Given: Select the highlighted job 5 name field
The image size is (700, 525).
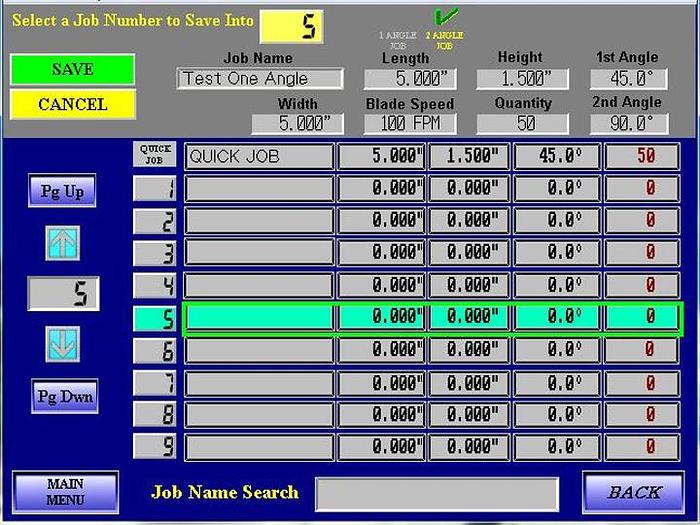Looking at the screenshot, I should 259,318.
